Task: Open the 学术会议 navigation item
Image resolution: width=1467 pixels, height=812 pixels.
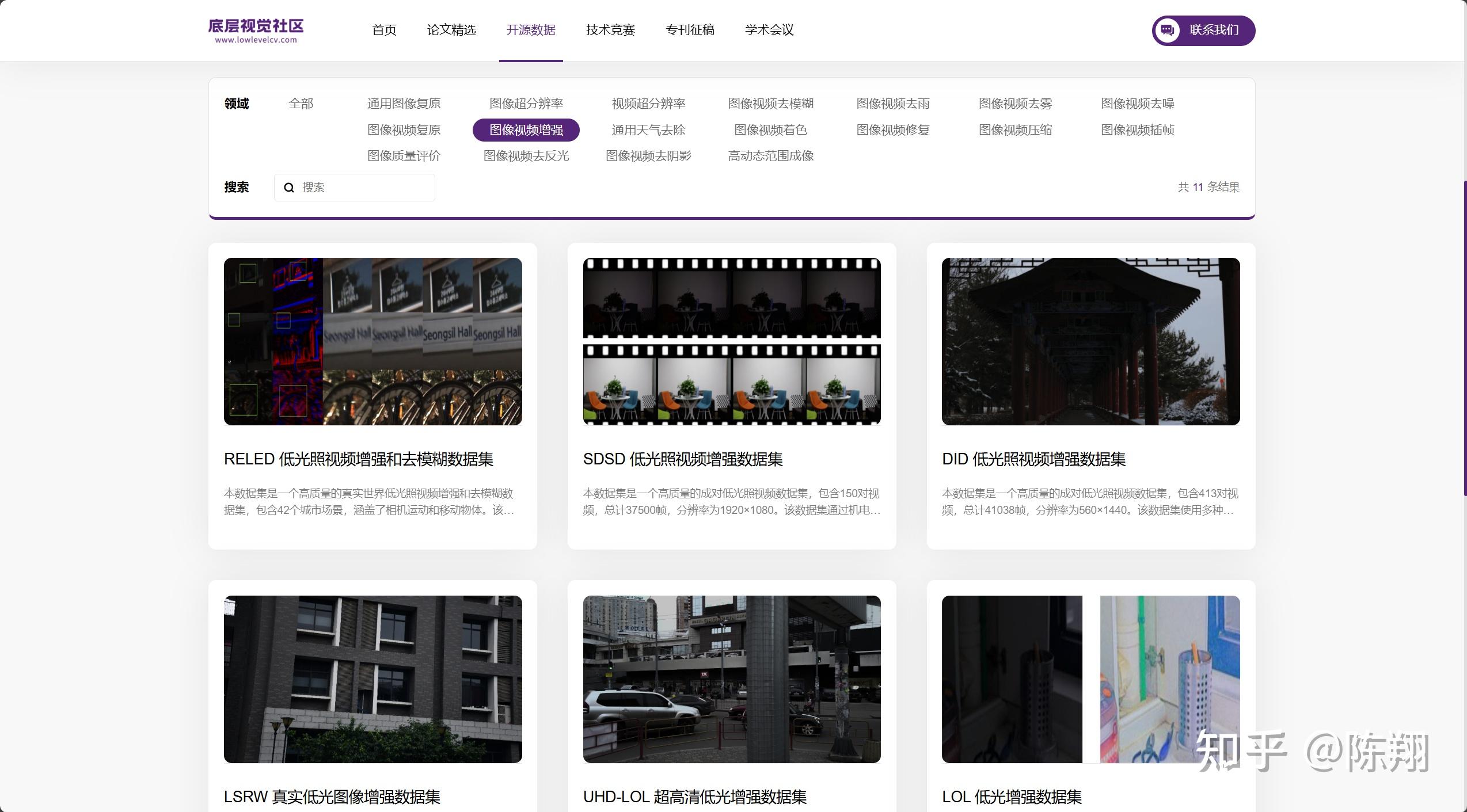Action: [769, 30]
